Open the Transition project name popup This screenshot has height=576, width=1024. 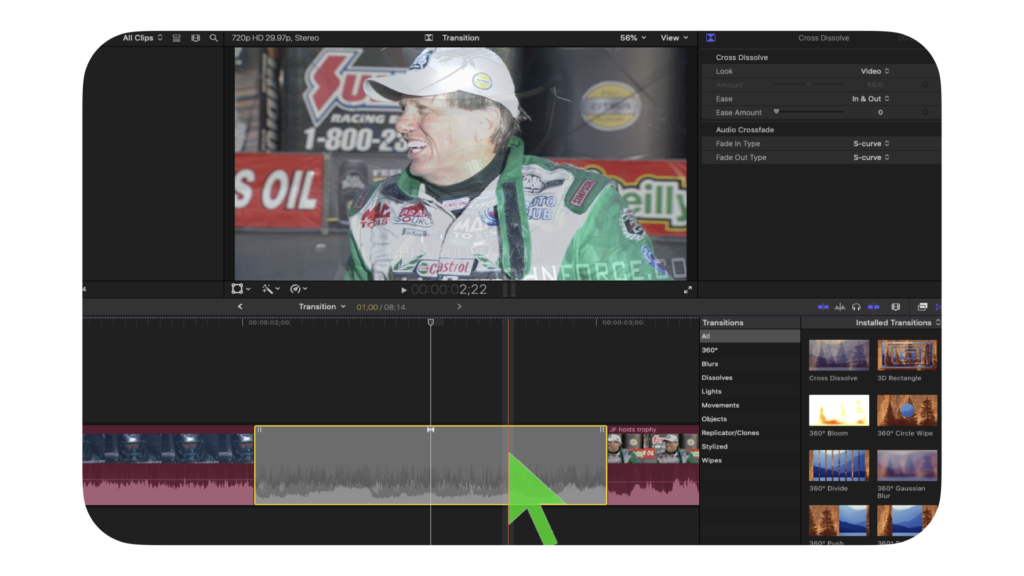click(x=322, y=307)
